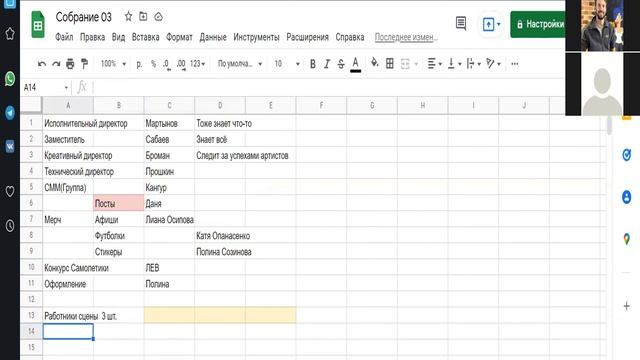
Task: Select the Конкурс Самопетики cell
Action: click(x=68, y=268)
